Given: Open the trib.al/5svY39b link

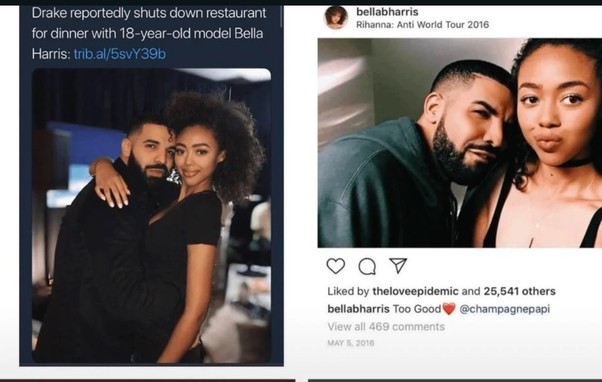Looking at the screenshot, I should tap(120, 54).
